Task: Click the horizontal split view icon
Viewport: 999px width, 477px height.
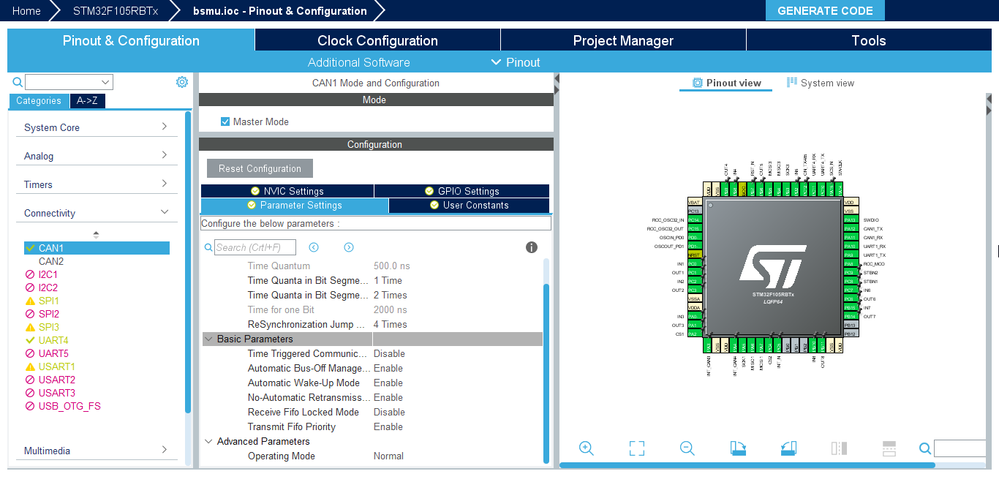Action: tap(889, 448)
